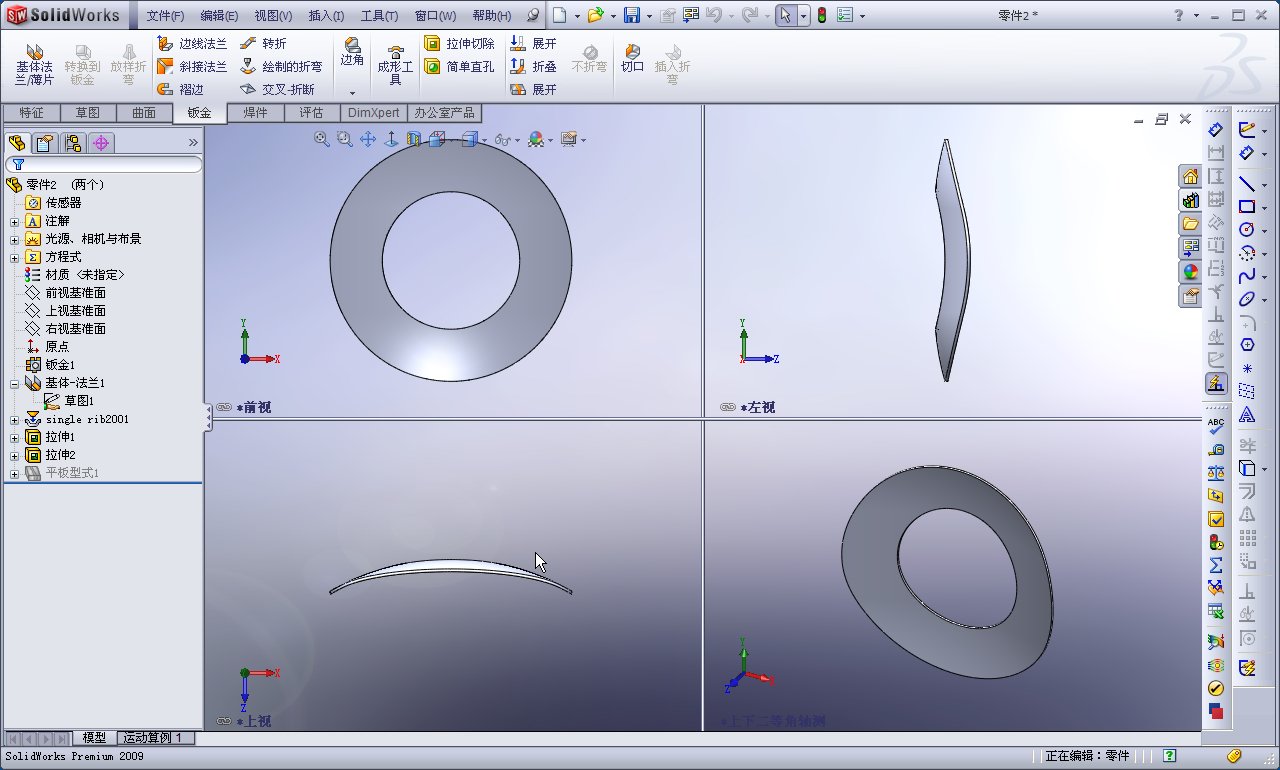
Task: Click the *左视 viewport label
Action: click(757, 407)
